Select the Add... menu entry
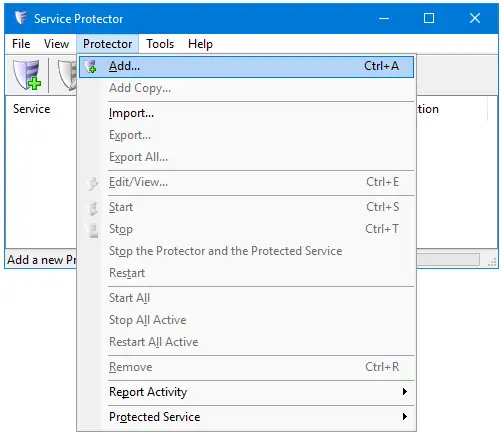The image size is (503, 437). pyautogui.click(x=247, y=67)
